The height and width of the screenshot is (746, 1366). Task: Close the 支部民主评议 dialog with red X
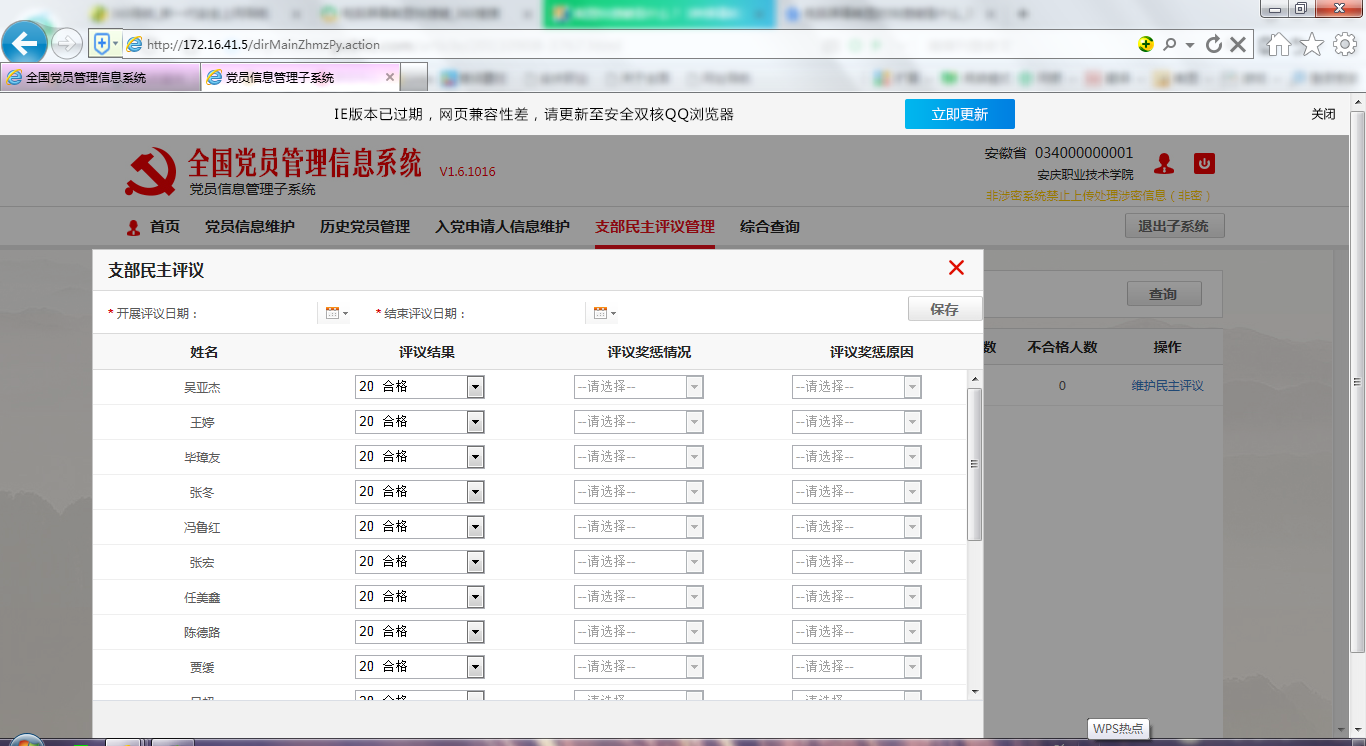click(x=956, y=268)
